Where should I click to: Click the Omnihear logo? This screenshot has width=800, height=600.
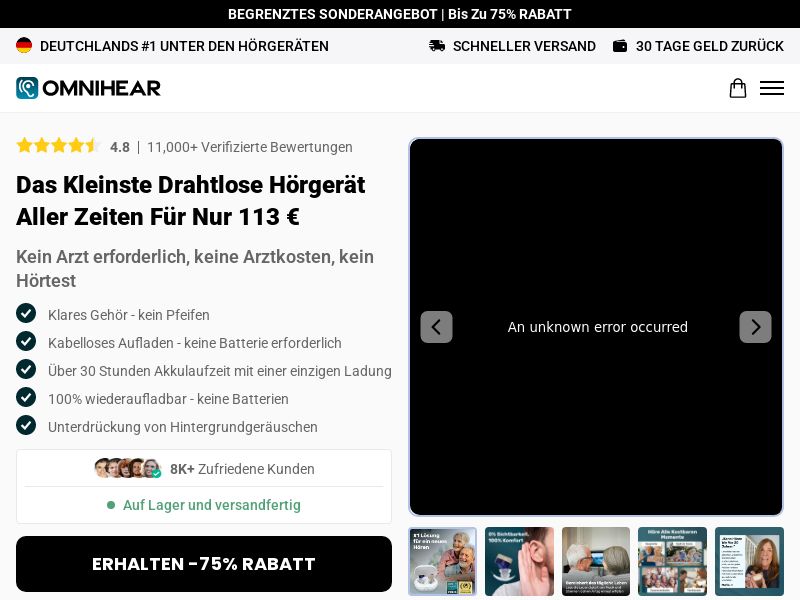[88, 88]
